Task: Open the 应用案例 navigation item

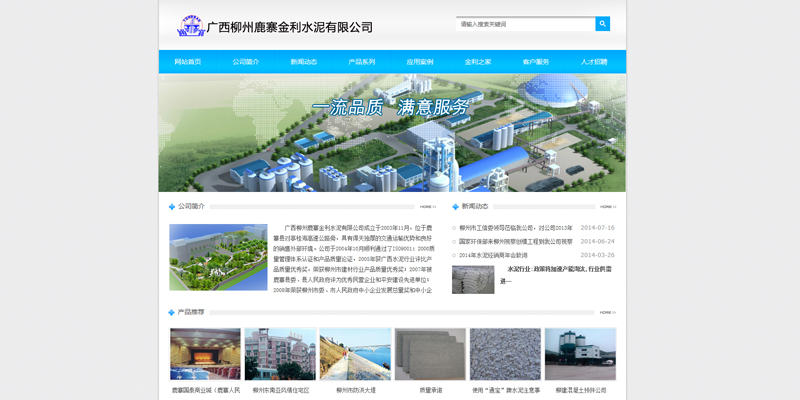Action: coord(420,62)
